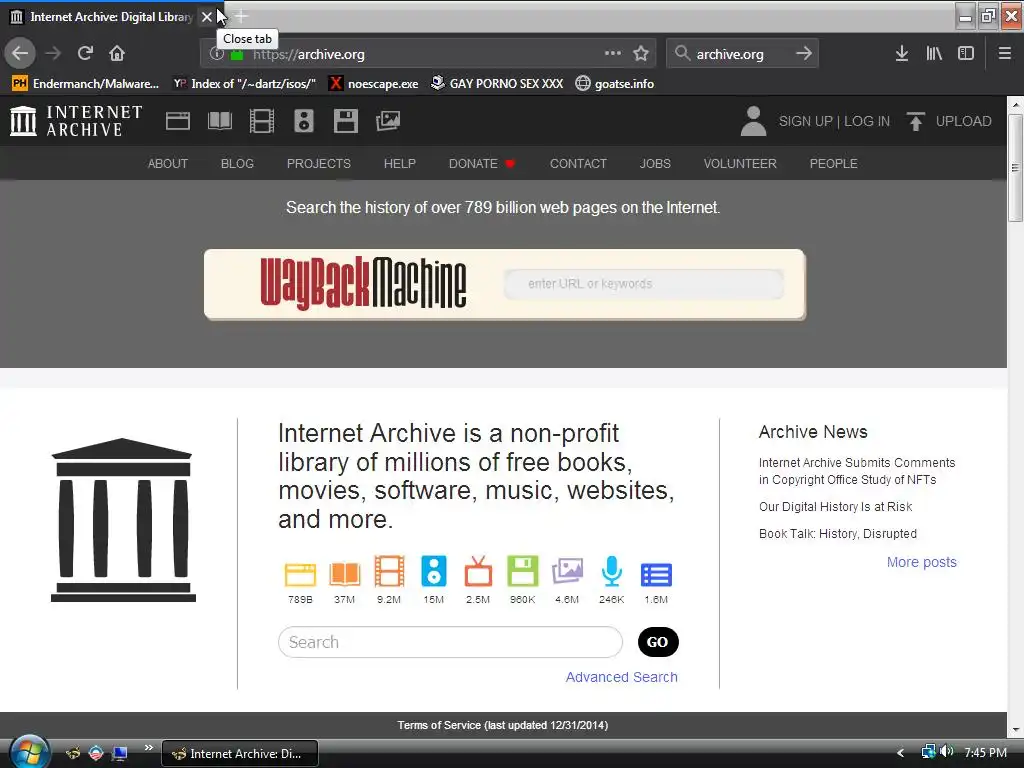The height and width of the screenshot is (768, 1024).
Task: Open the Images icon in top navigation
Action: click(x=388, y=121)
